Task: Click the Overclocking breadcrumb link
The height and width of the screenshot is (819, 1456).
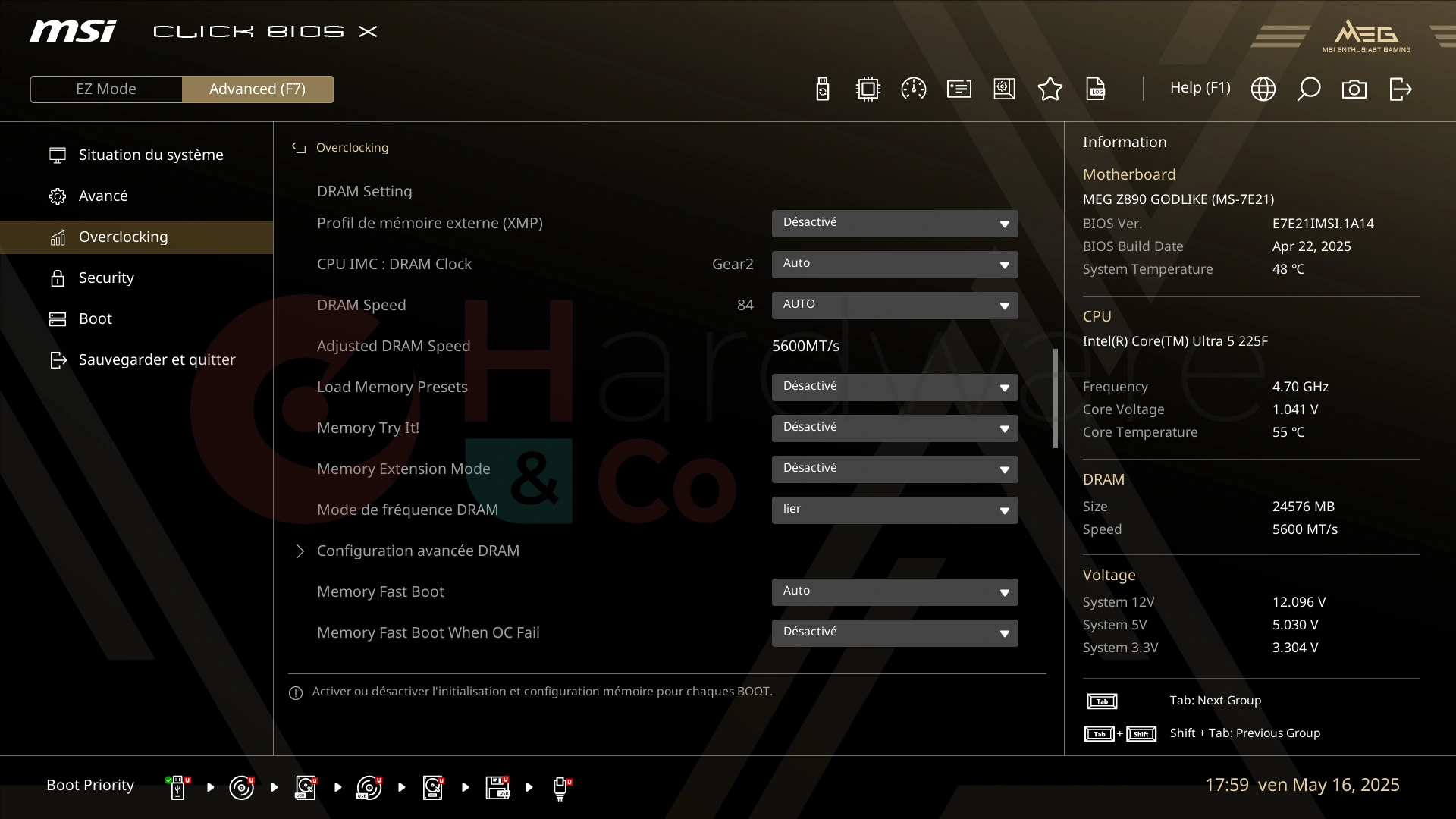Action: (352, 148)
